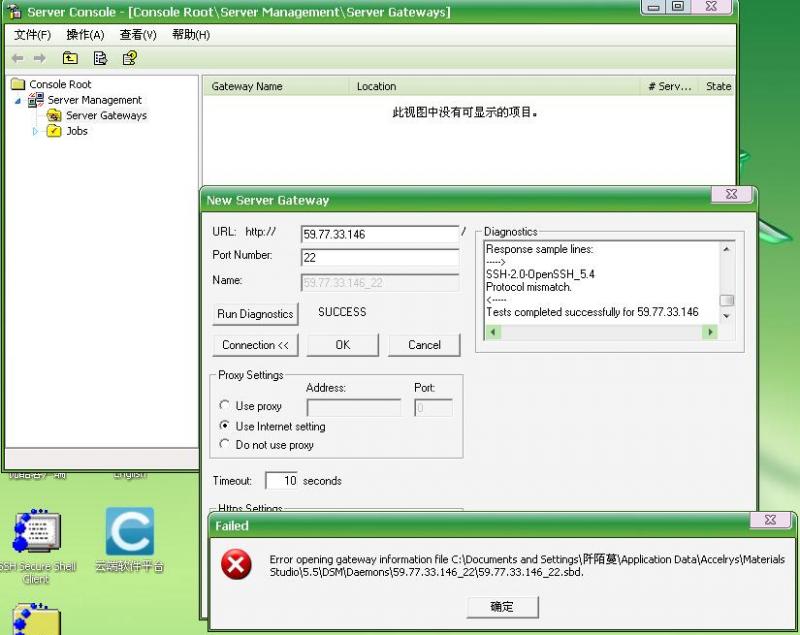Select Server Gateways tree label

106,116
